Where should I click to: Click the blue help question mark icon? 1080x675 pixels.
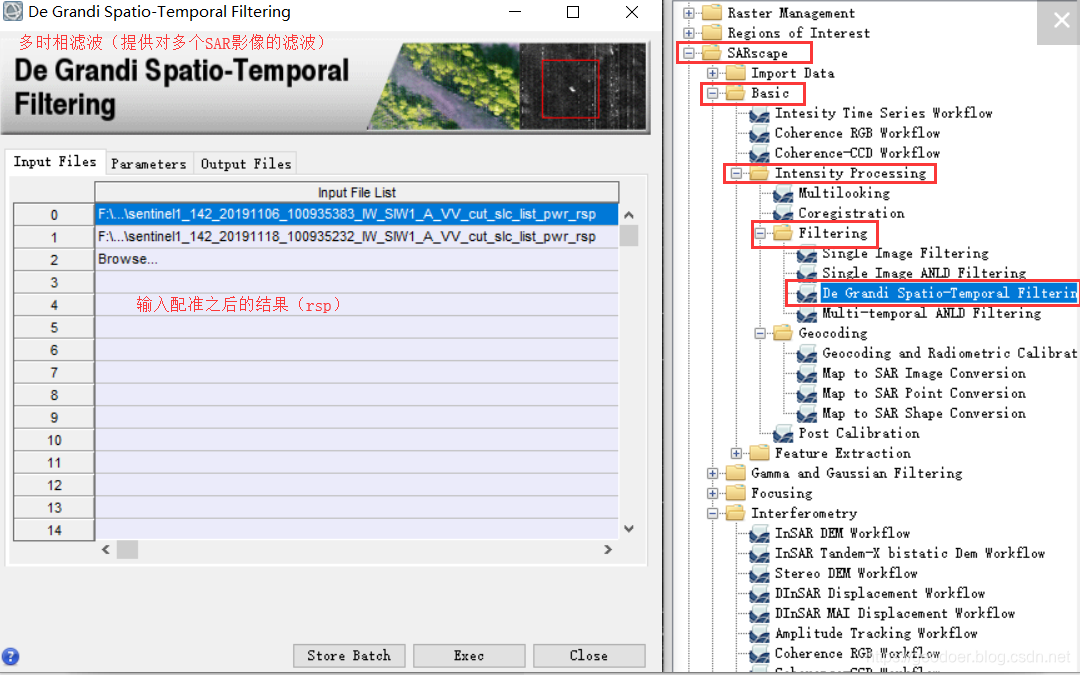(x=10, y=656)
